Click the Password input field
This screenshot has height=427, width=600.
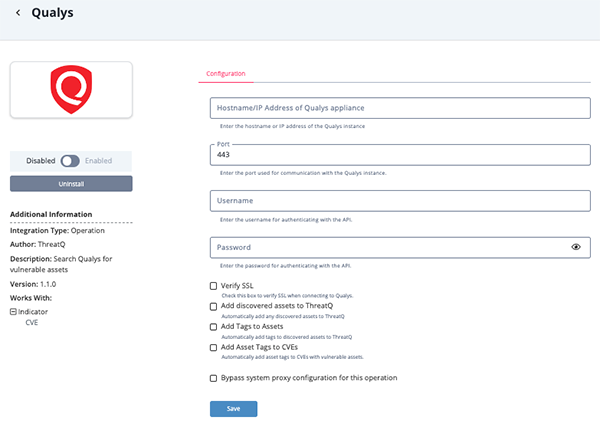pos(400,248)
